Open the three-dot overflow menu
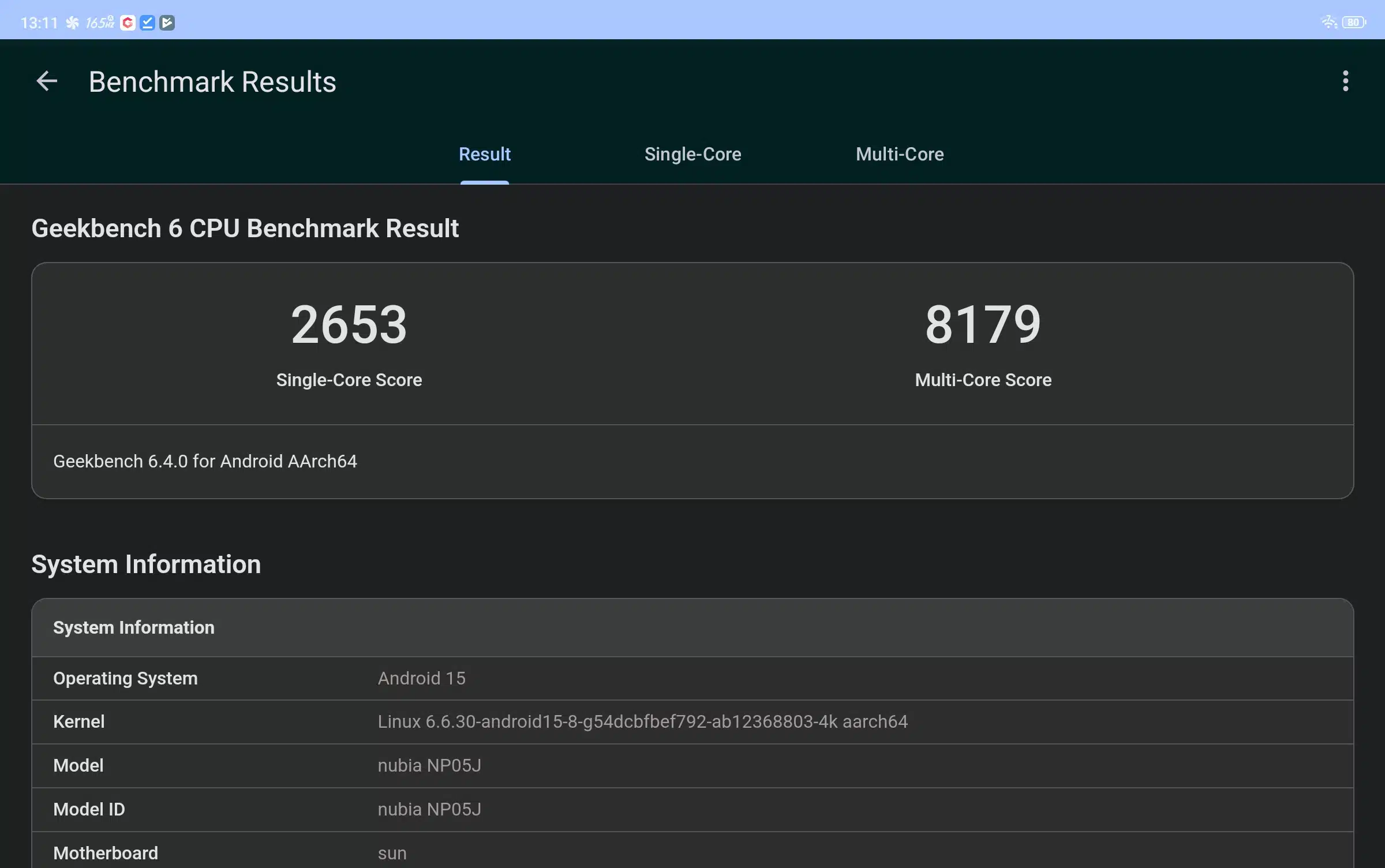 tap(1345, 81)
